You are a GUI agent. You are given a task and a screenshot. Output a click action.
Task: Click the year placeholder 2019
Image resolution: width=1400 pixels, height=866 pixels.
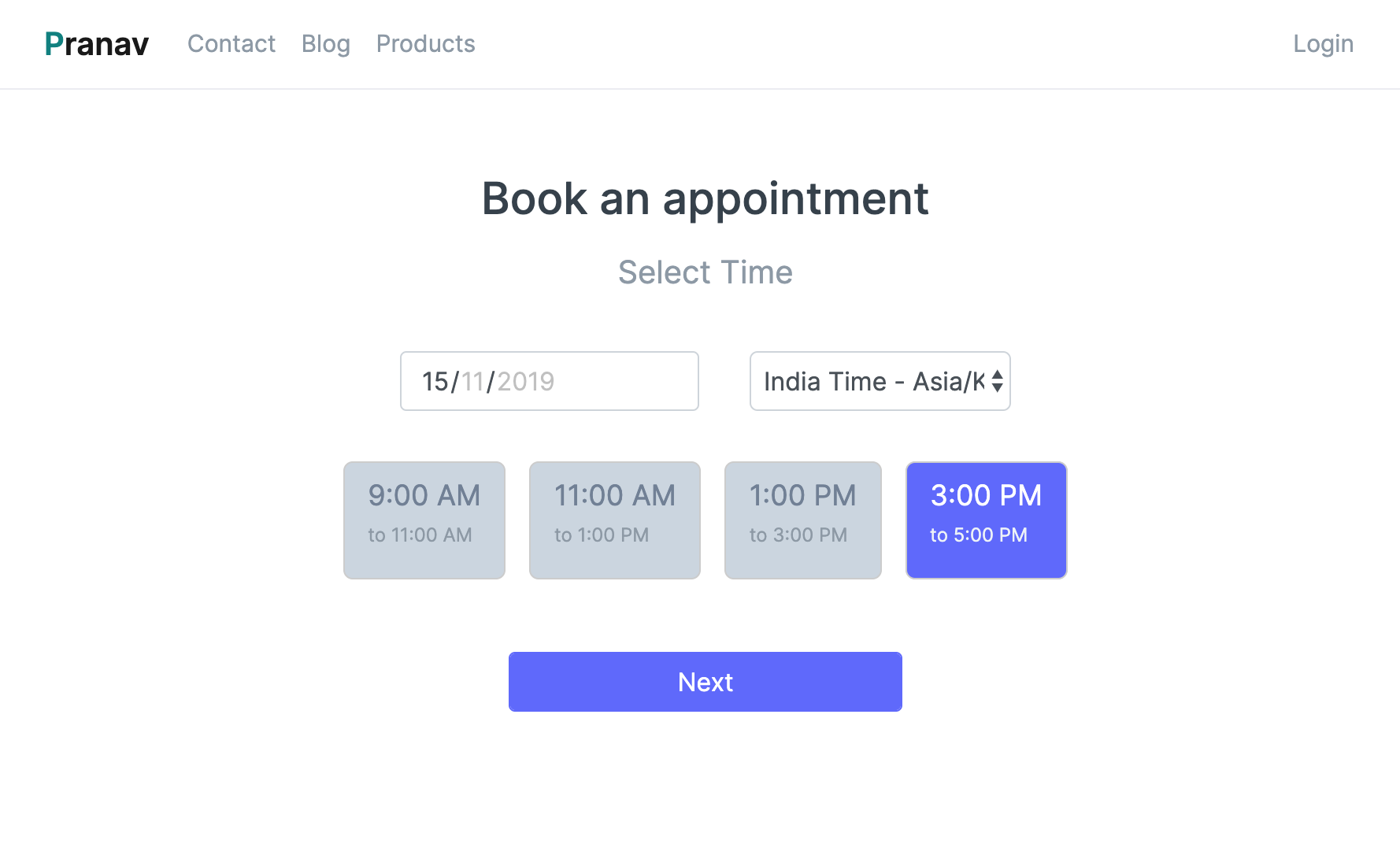526,381
